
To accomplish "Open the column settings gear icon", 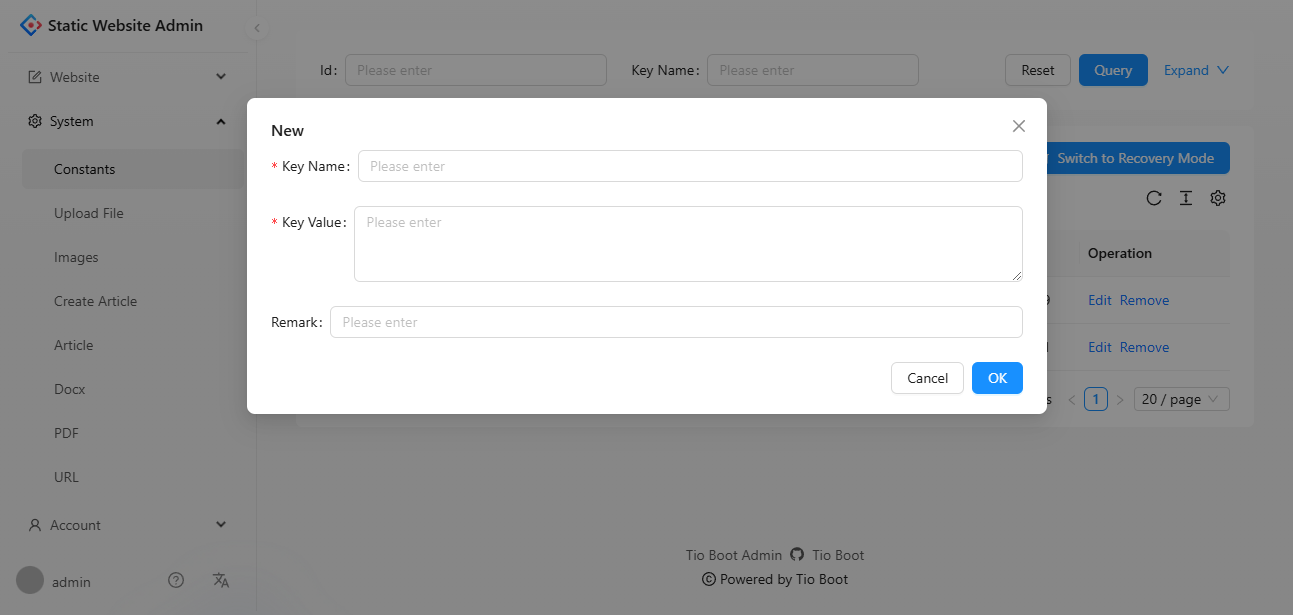I will (x=1218, y=198).
